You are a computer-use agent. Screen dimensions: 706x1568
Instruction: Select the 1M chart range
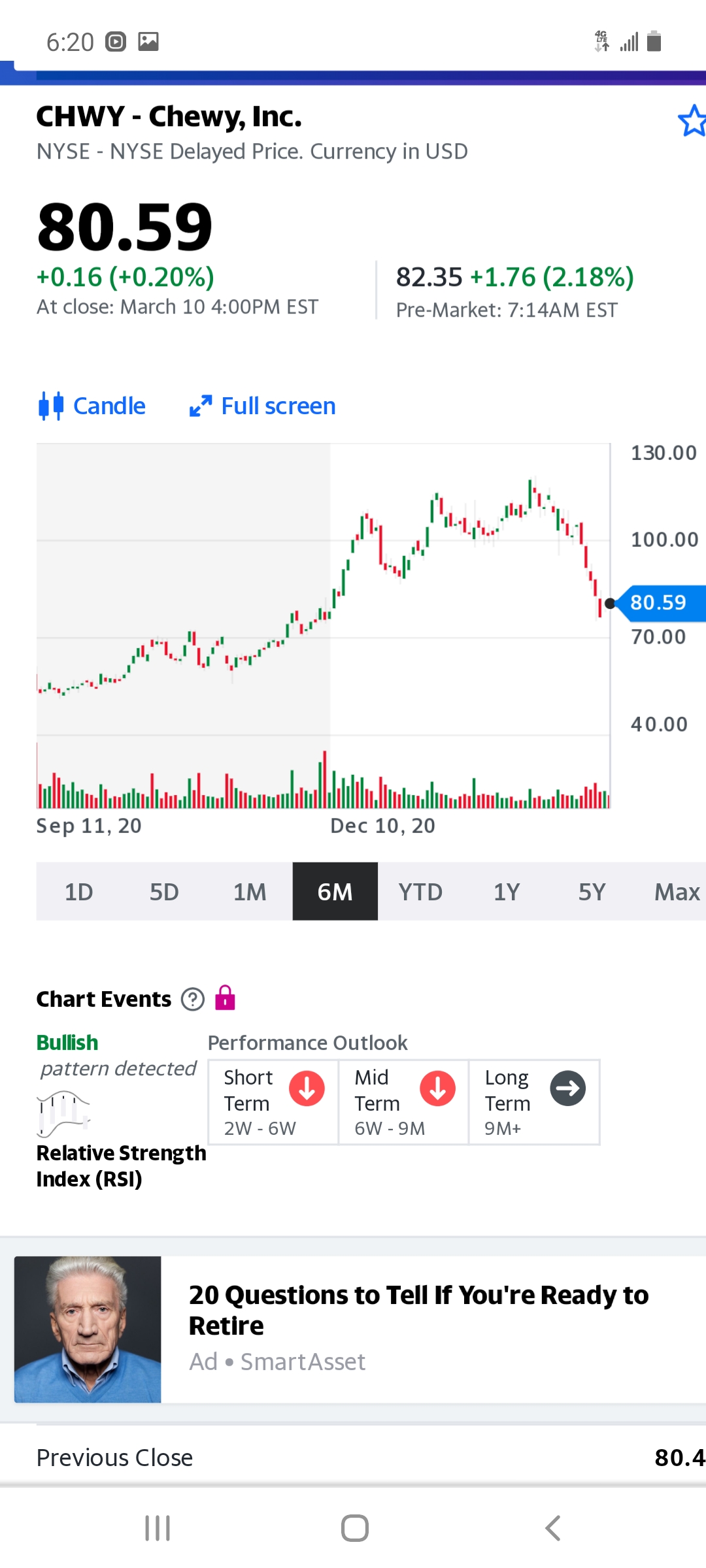[x=250, y=892]
